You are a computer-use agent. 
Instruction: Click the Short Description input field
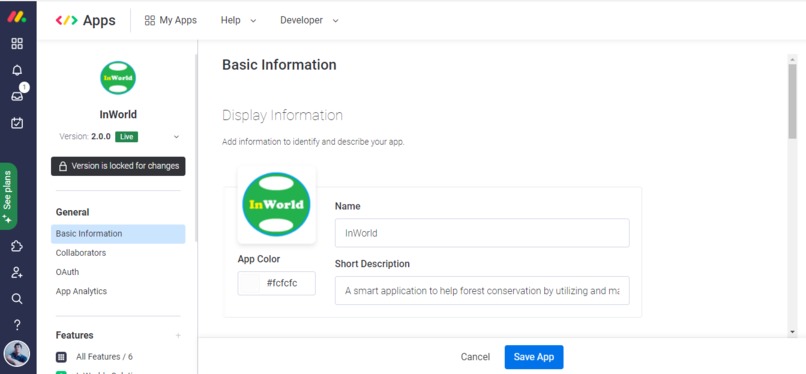482,290
